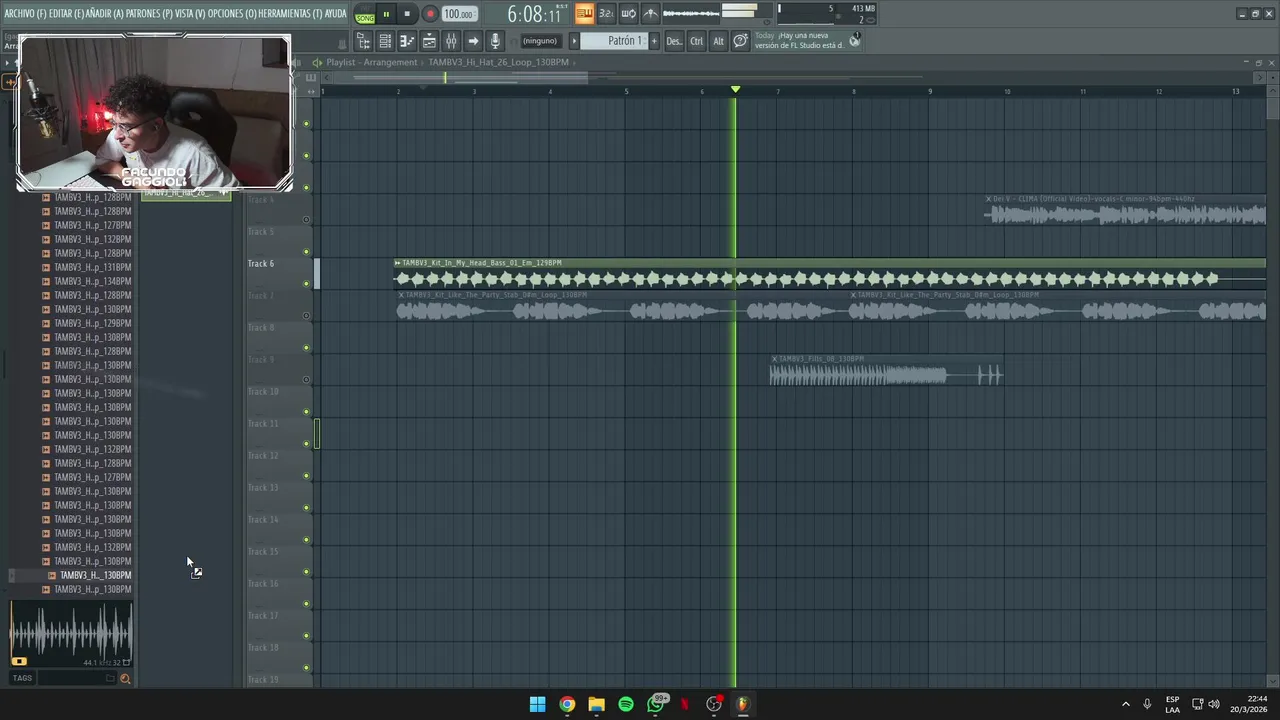Open Spotify from taskbar
The width and height of the screenshot is (1280, 720).
pos(626,704)
